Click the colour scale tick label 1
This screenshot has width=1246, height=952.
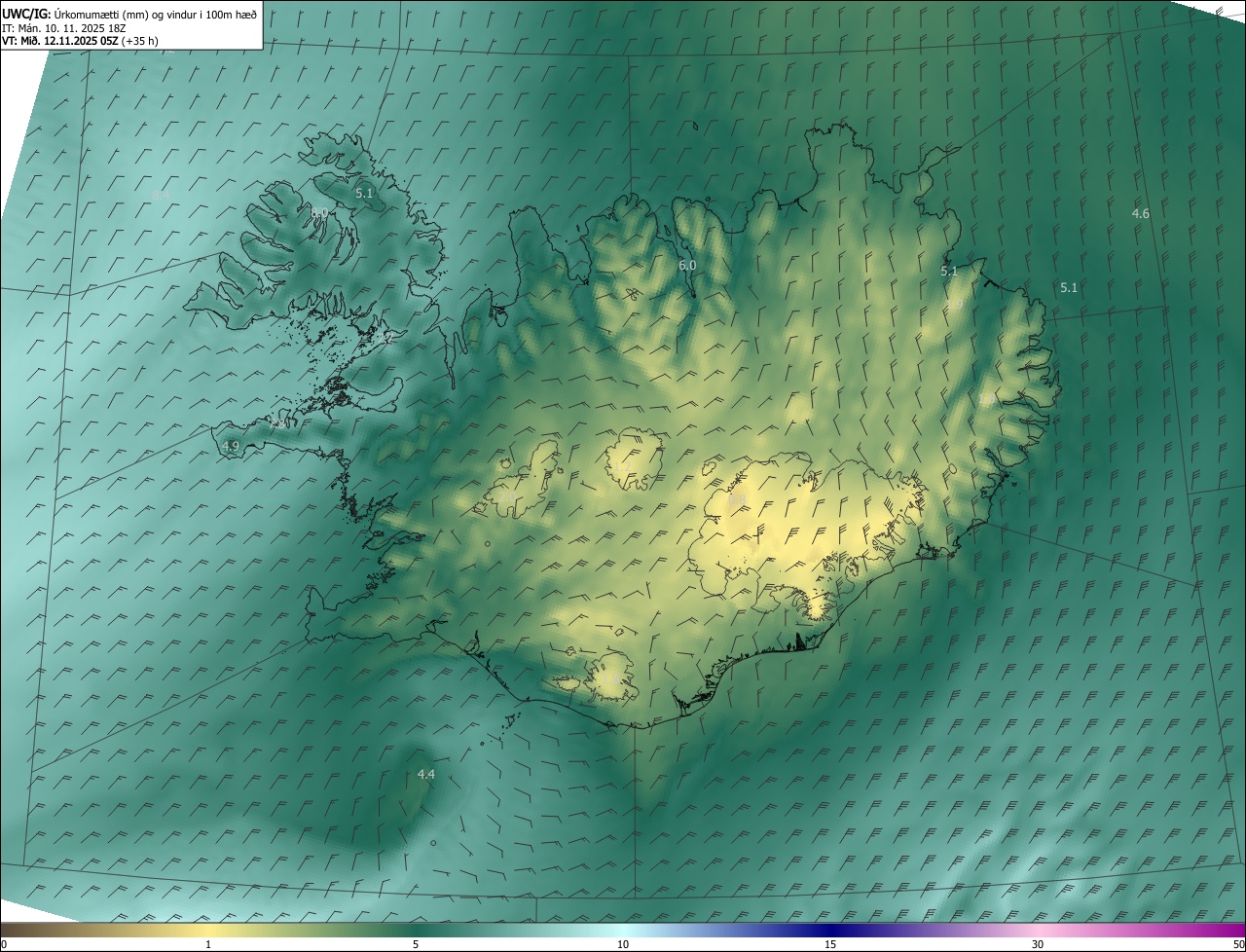(x=208, y=944)
